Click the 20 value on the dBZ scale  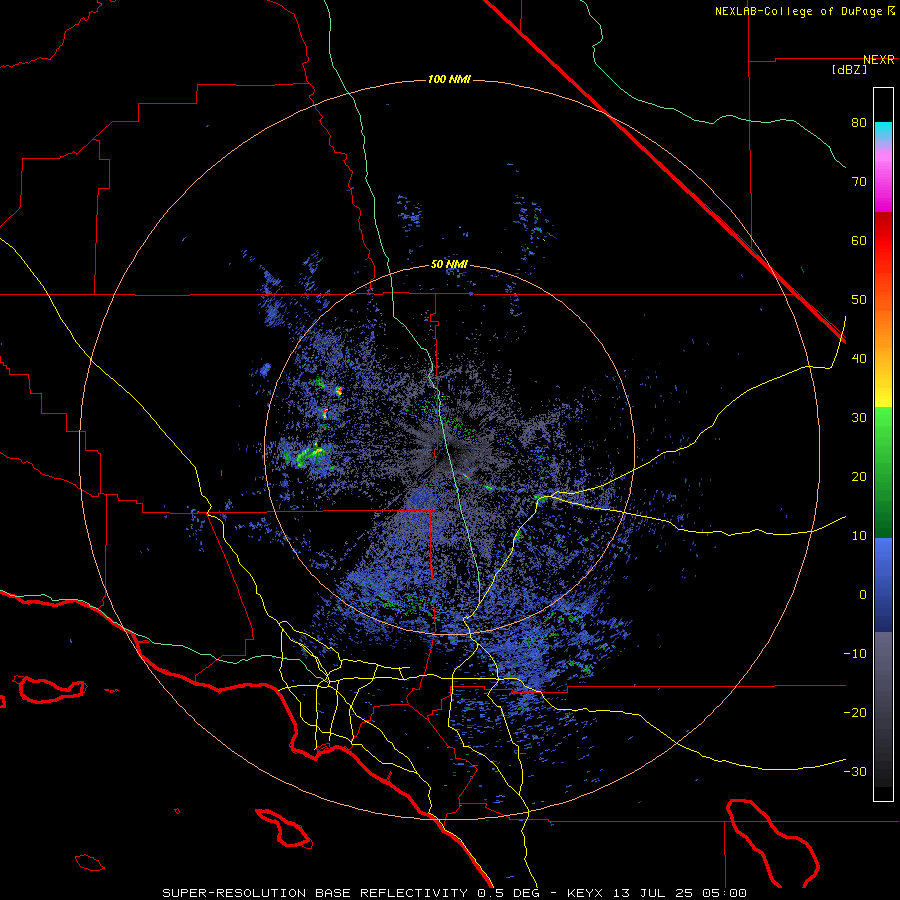859,477
